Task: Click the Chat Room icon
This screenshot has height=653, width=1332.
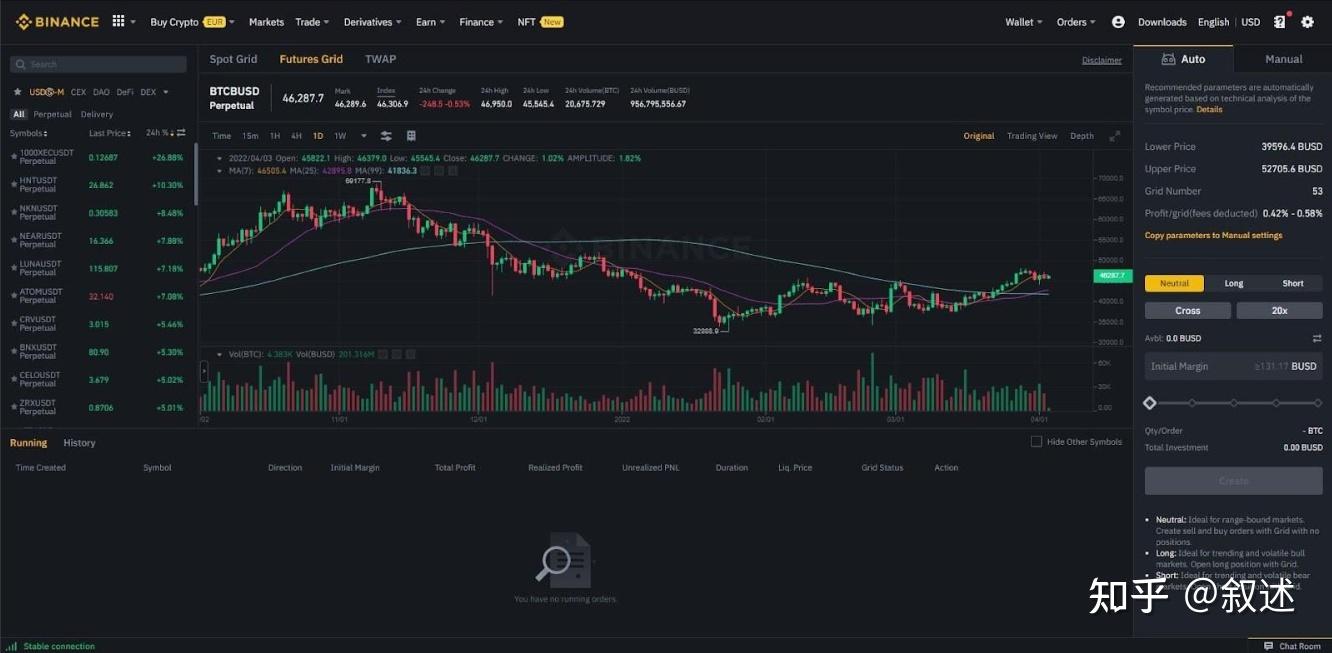Action: [1269, 646]
